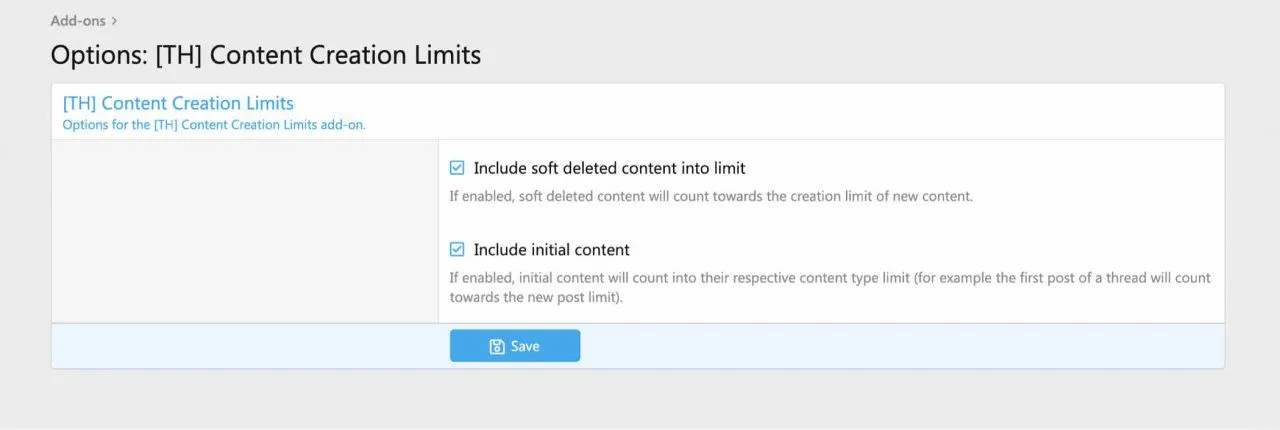Go back to the Add-ons breadcrumb
The image size is (1280, 430).
tap(79, 21)
